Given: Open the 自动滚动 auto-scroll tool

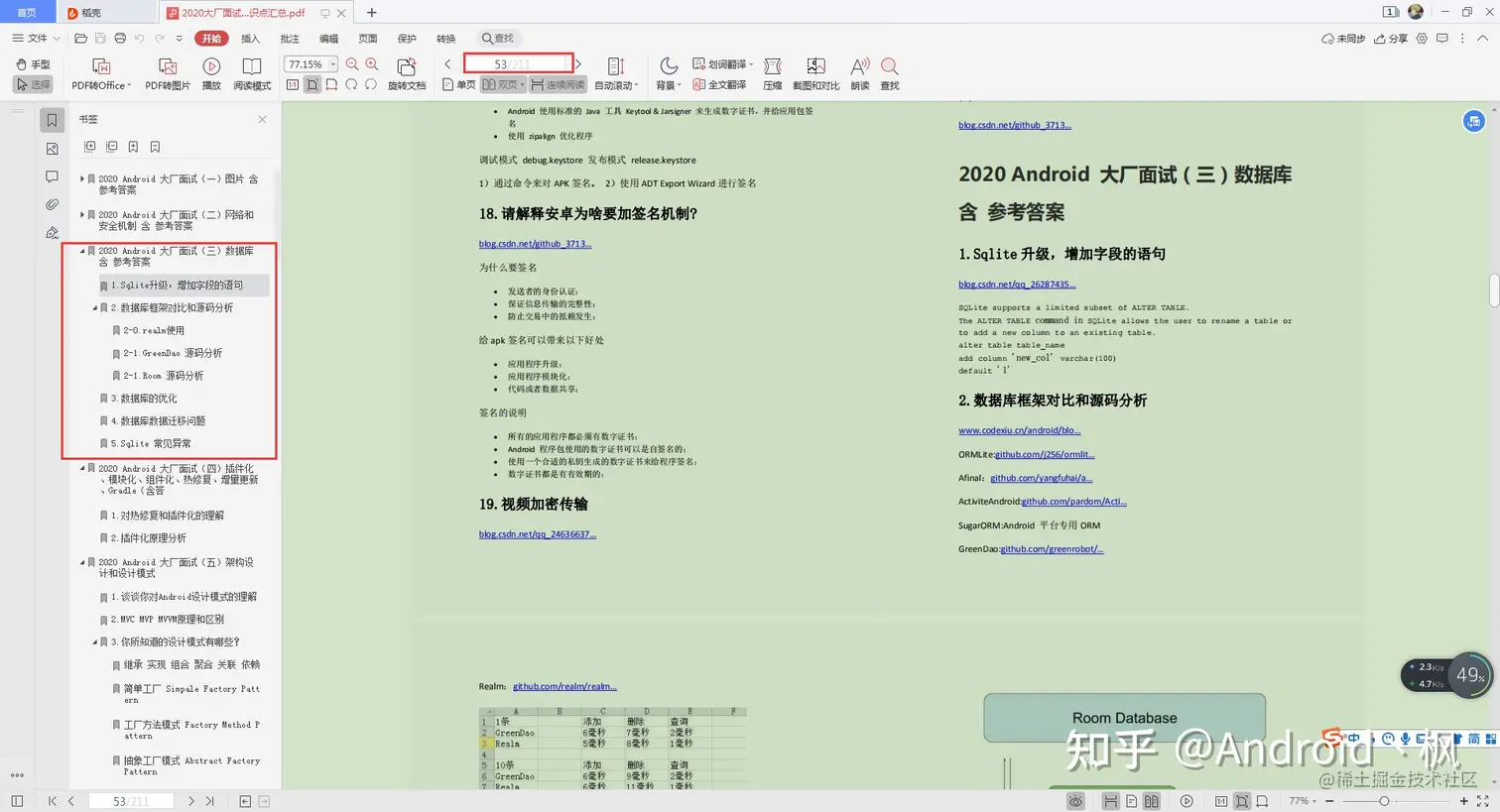Looking at the screenshot, I should [616, 73].
